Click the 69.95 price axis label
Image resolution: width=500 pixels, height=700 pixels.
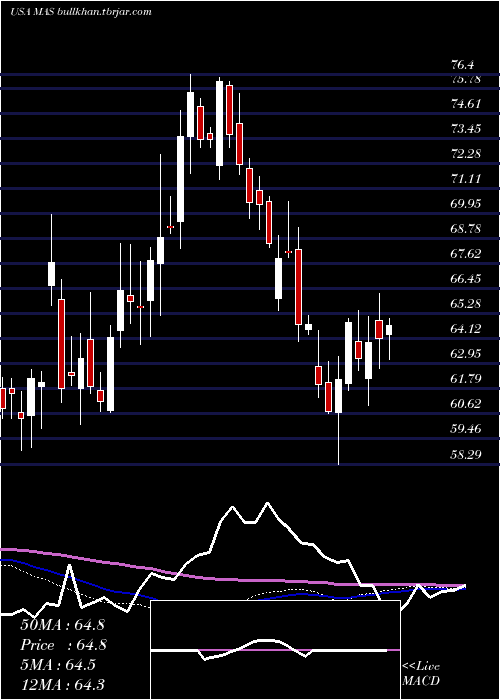466,204
